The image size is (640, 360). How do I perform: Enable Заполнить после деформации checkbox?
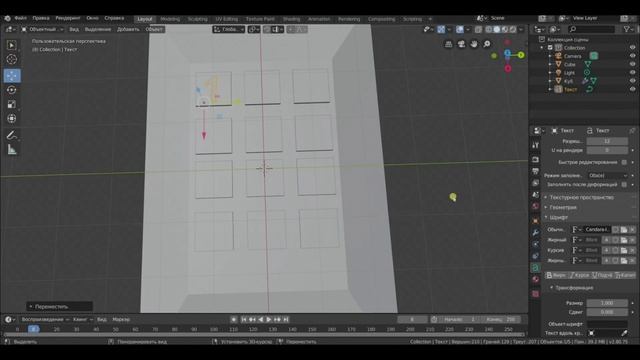pos(624,184)
